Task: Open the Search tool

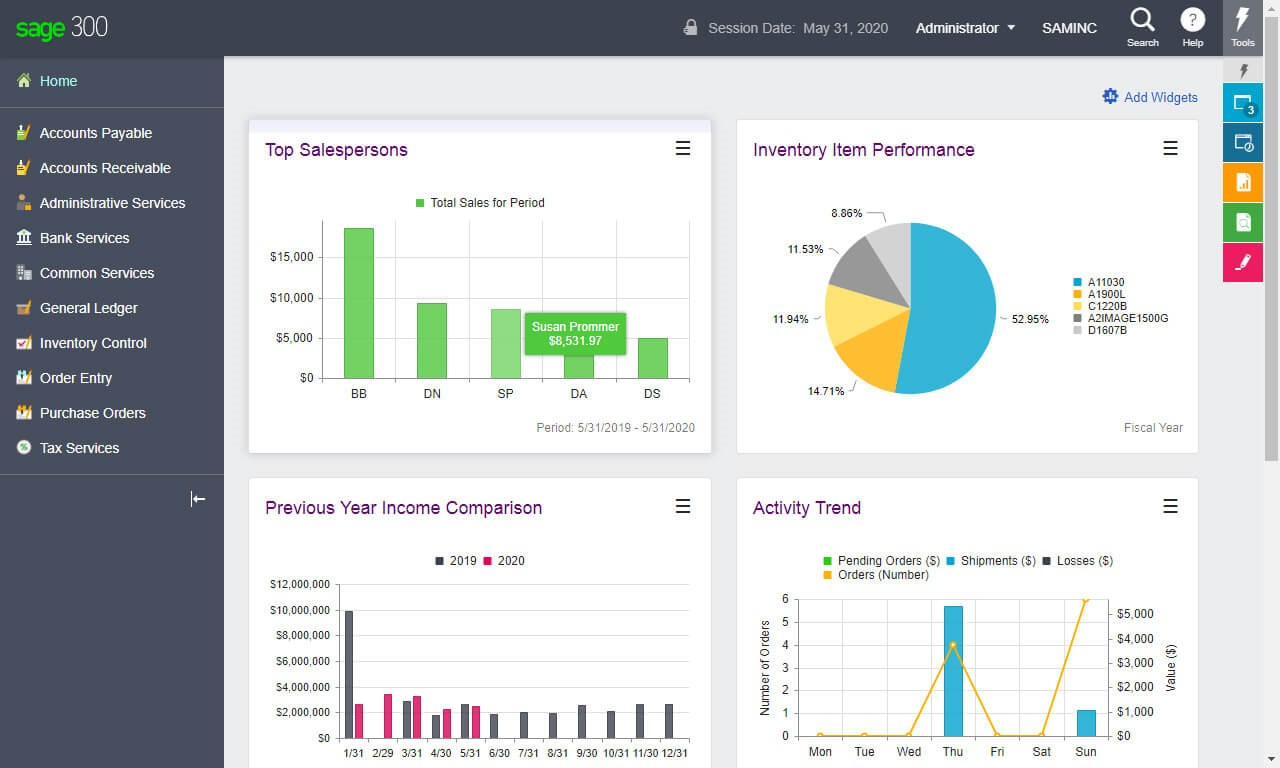Action: (x=1142, y=25)
